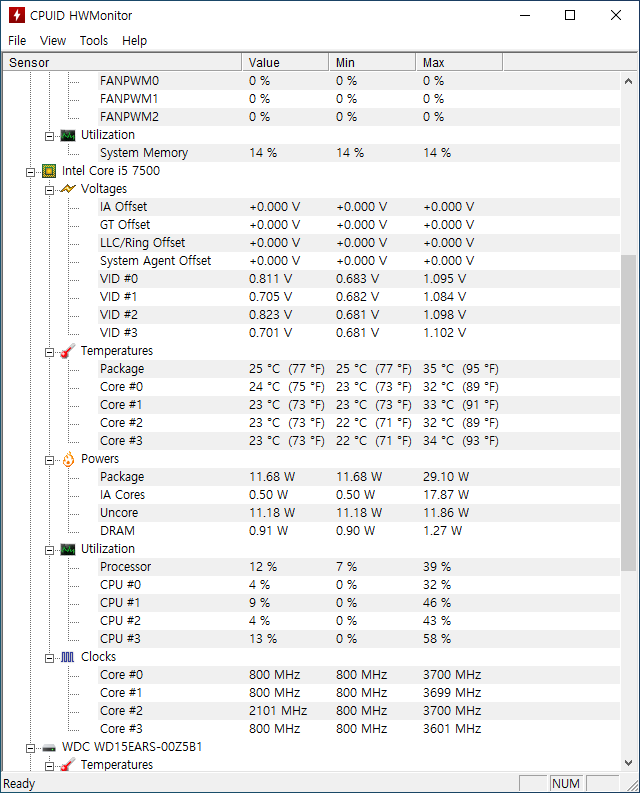This screenshot has height=793, width=640.
Task: Click the scrollbar down arrow
Action: (628, 762)
